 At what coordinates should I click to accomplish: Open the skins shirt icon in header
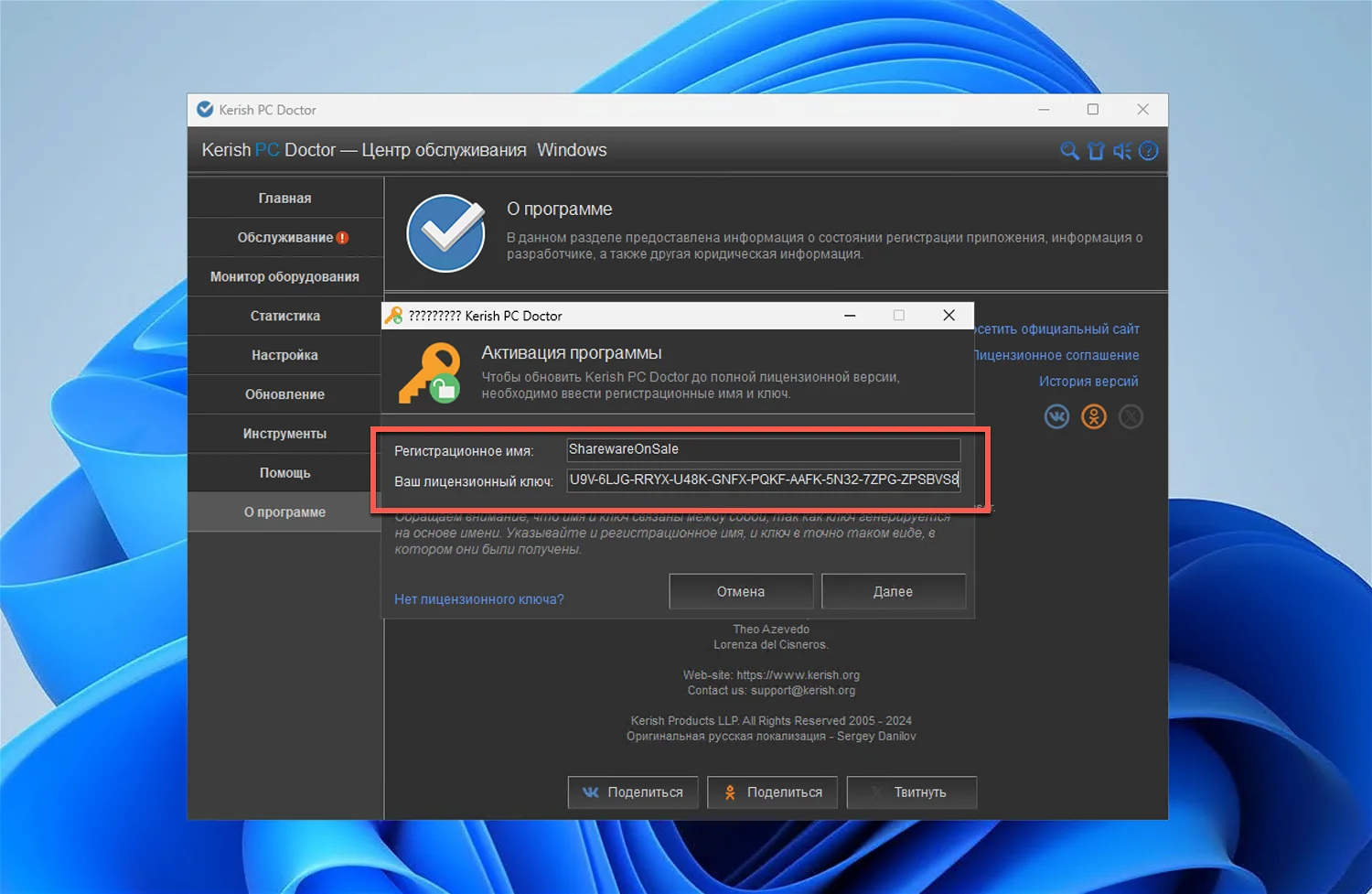[x=1096, y=151]
